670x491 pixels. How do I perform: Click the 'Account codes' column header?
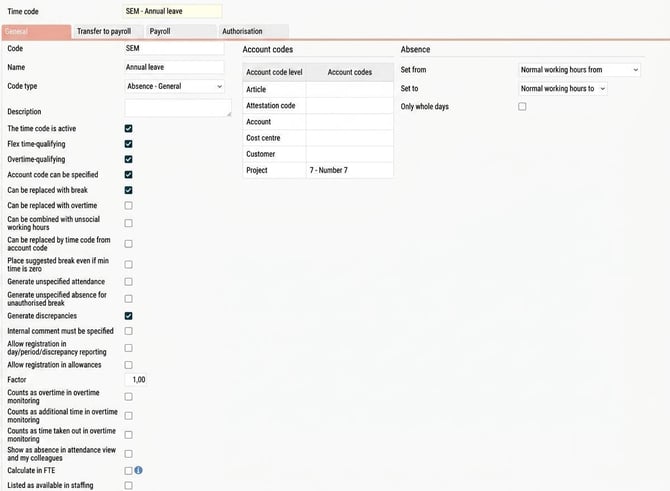tap(350, 72)
